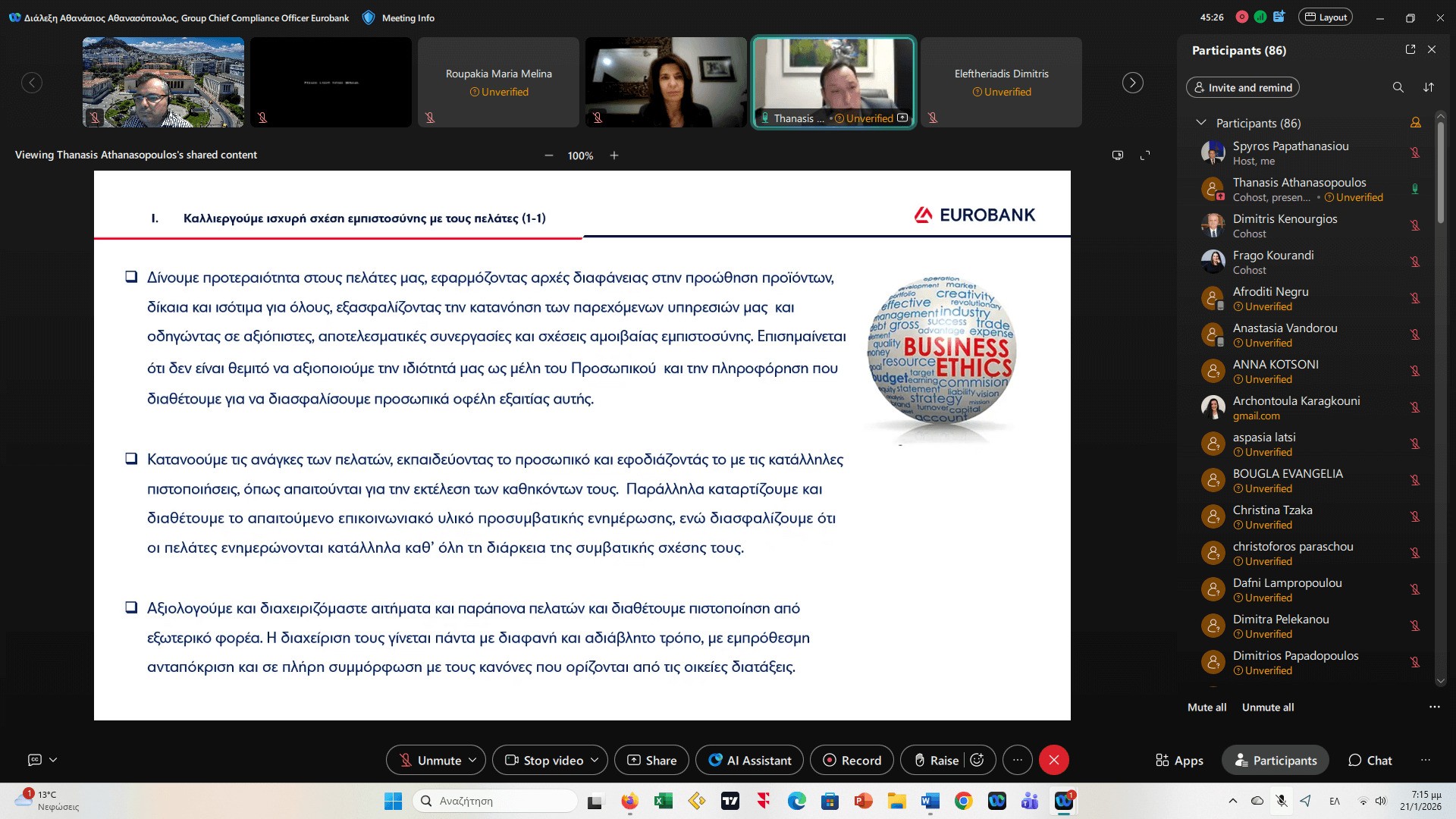This screenshot has height=819, width=1456.
Task: Click Mute all
Action: pos(1207,707)
